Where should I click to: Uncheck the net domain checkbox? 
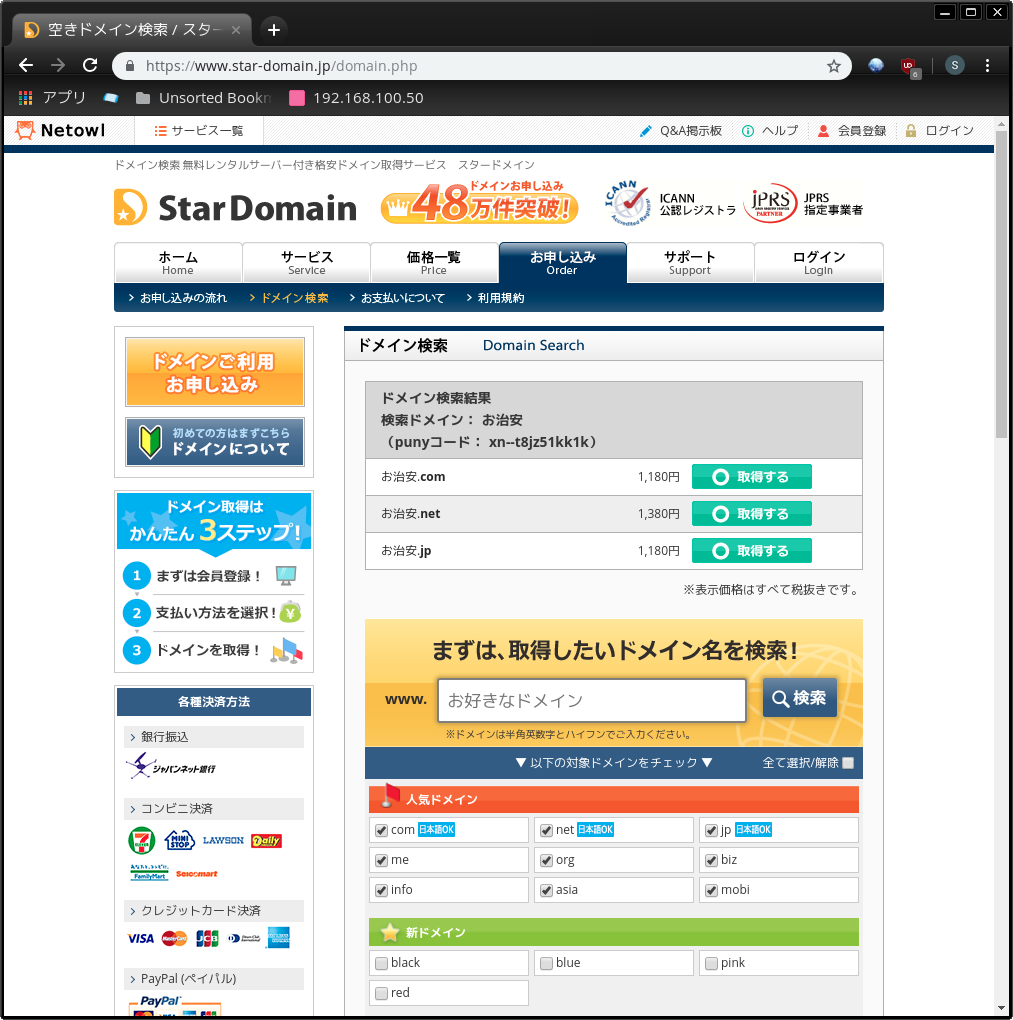point(546,831)
